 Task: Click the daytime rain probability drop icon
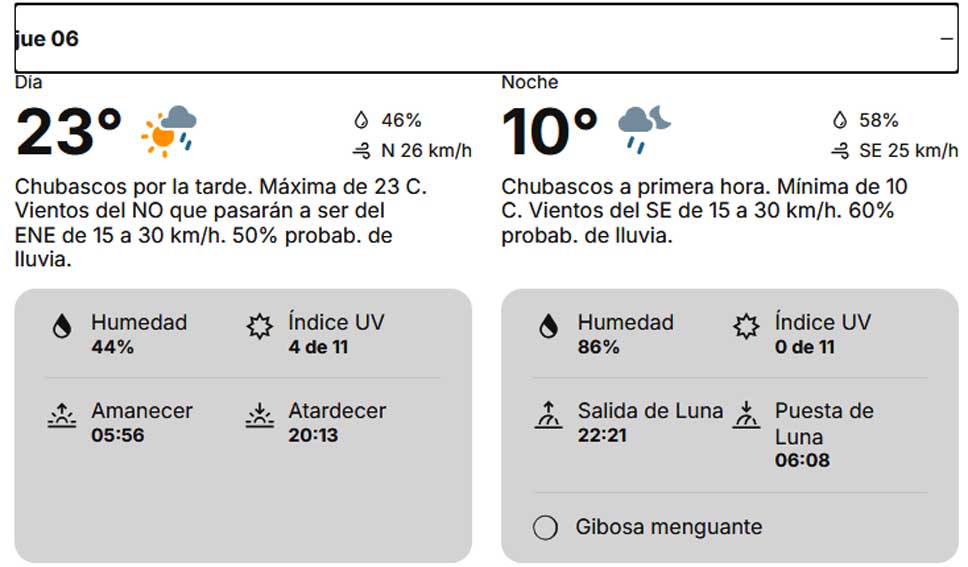coord(361,121)
